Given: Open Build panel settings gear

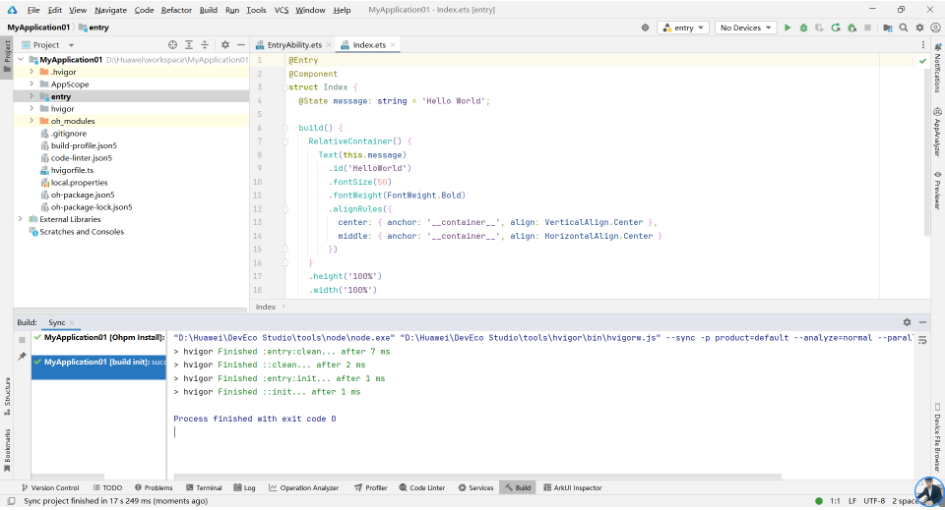Looking at the screenshot, I should [906, 323].
